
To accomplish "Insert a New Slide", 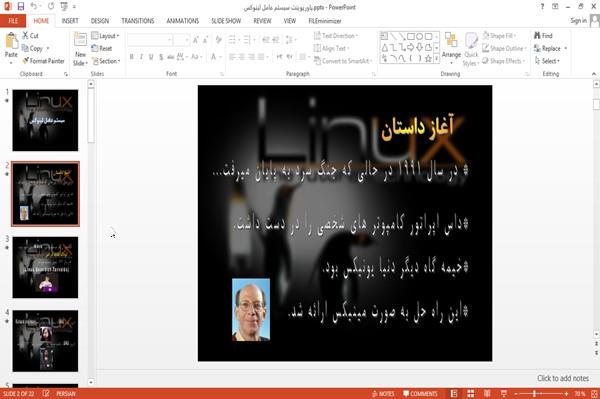I will pos(80,49).
